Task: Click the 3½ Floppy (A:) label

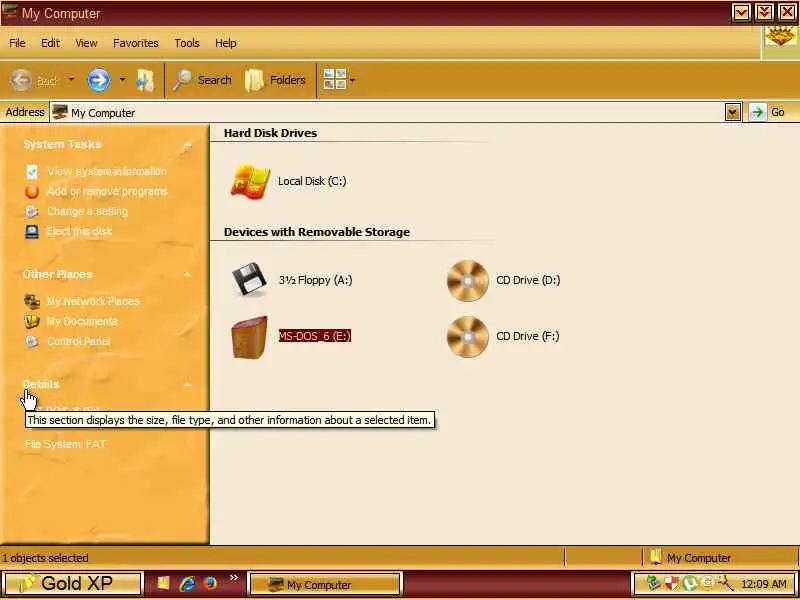Action: point(315,280)
